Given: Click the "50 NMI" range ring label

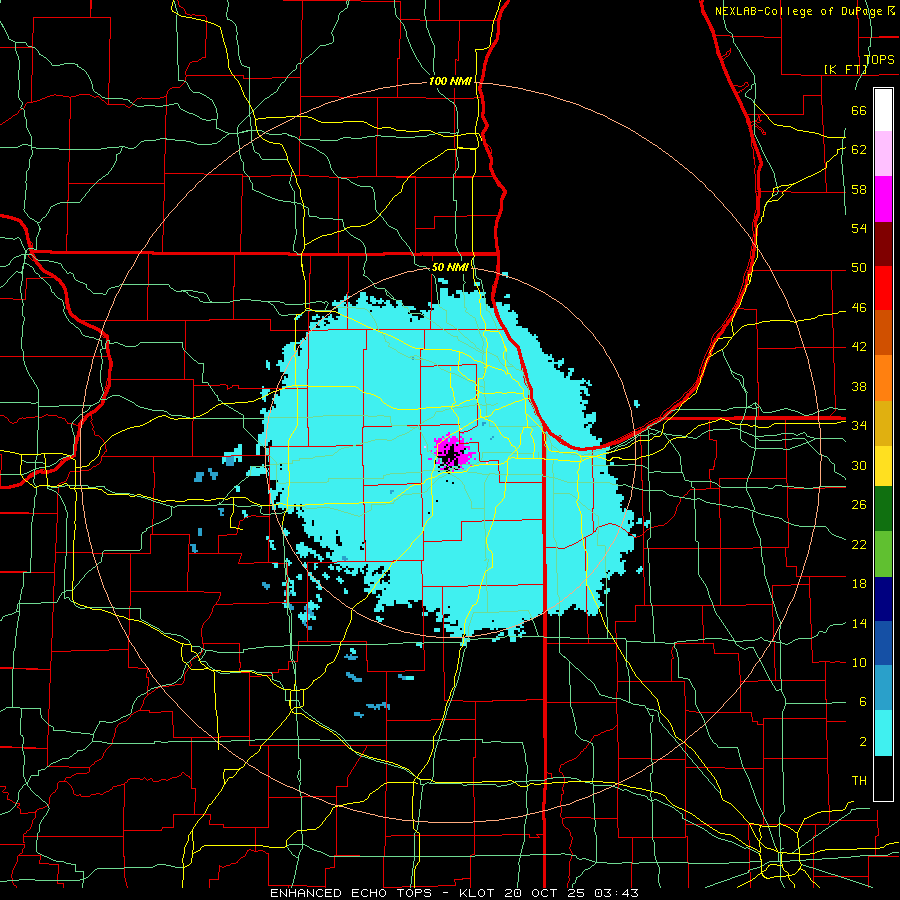Looking at the screenshot, I should pyautogui.click(x=450, y=267).
